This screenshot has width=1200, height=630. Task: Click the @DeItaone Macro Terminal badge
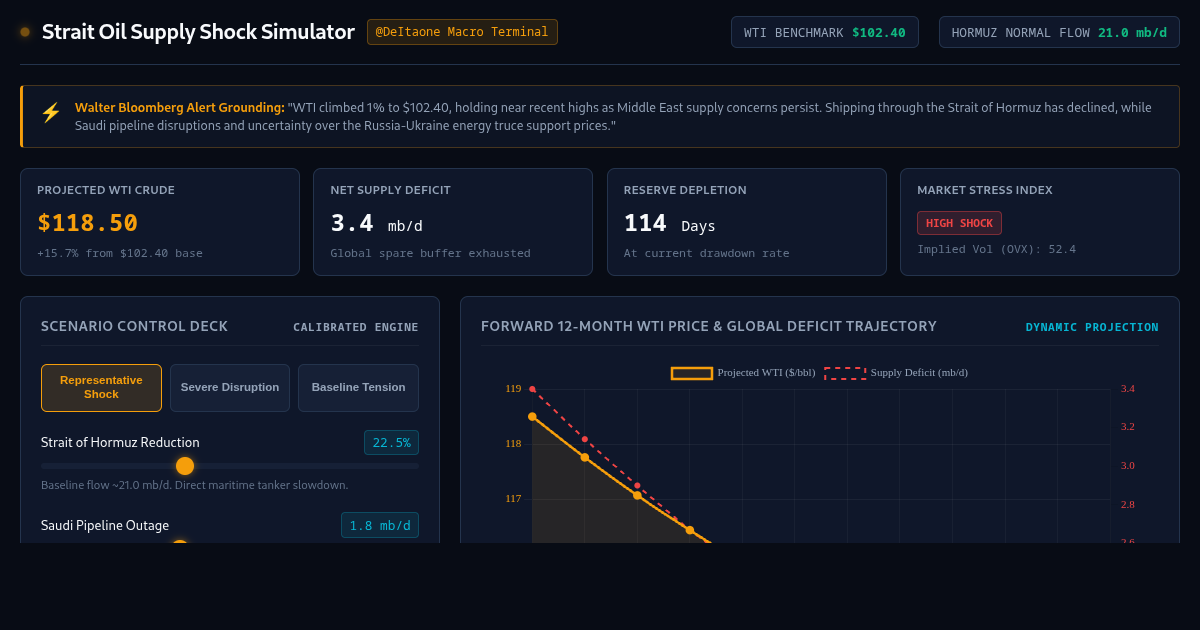tap(462, 32)
